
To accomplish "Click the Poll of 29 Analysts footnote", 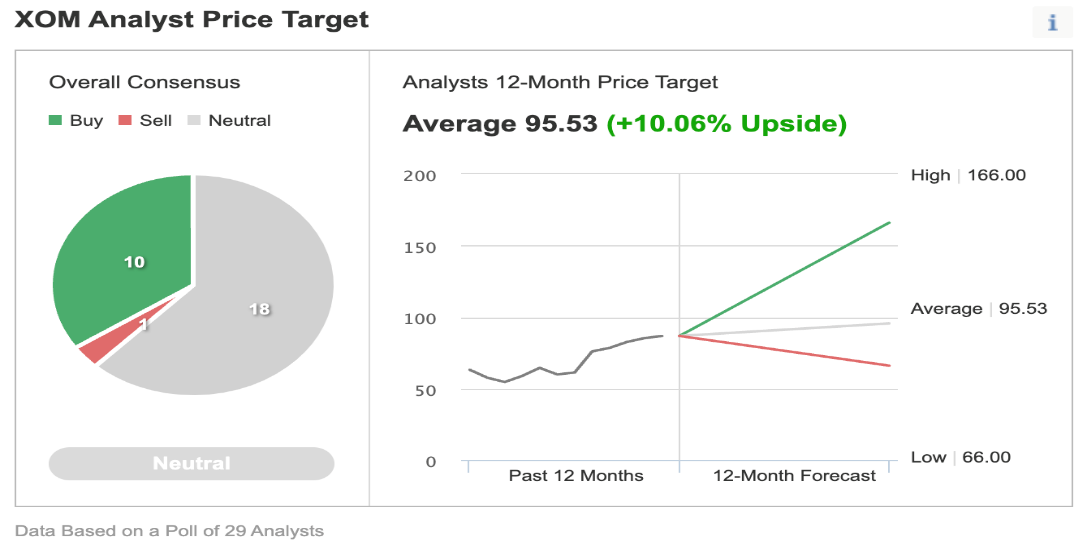I will tap(244, 531).
